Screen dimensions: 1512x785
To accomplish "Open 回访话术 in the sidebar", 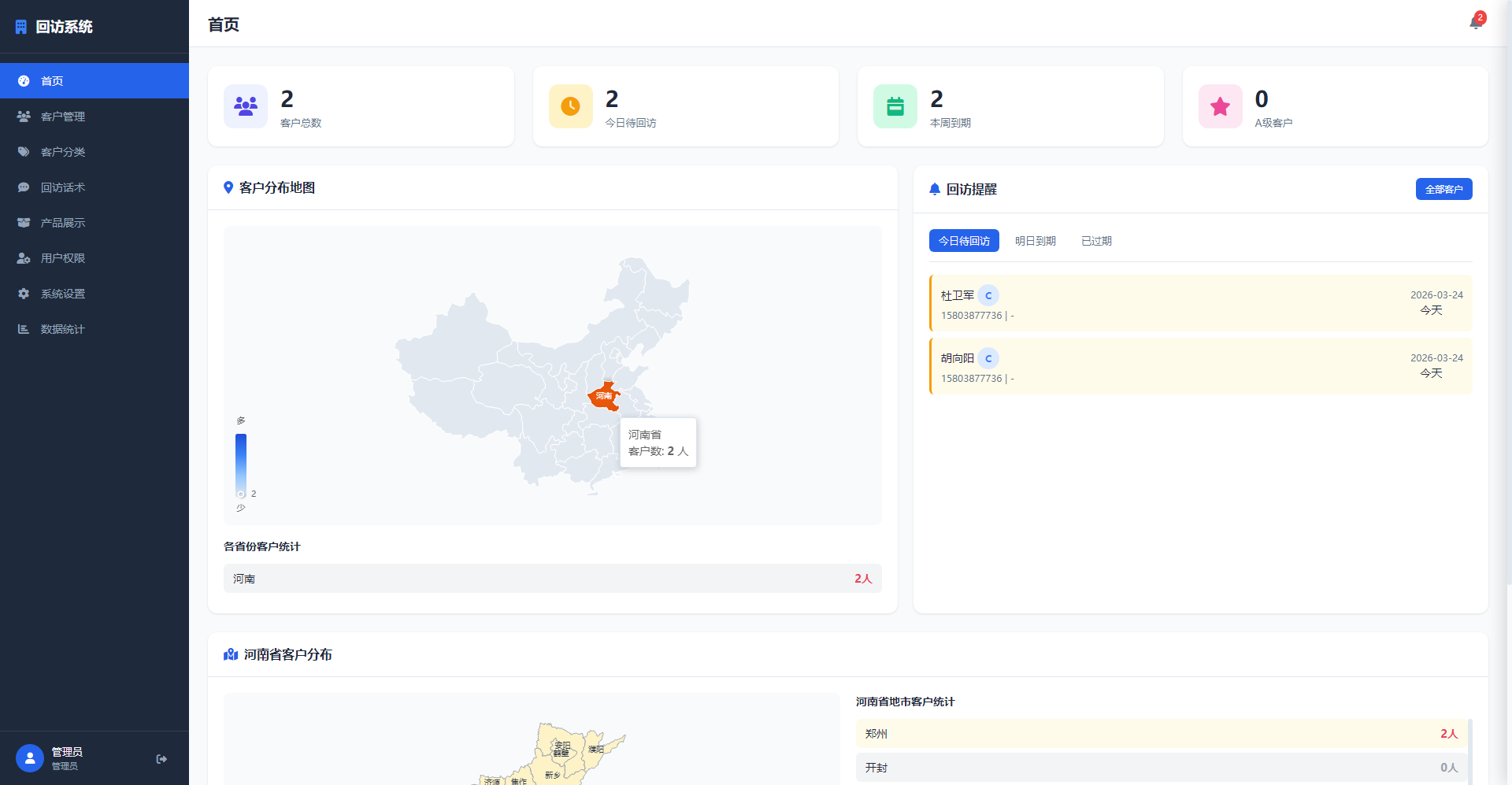I will [63, 187].
